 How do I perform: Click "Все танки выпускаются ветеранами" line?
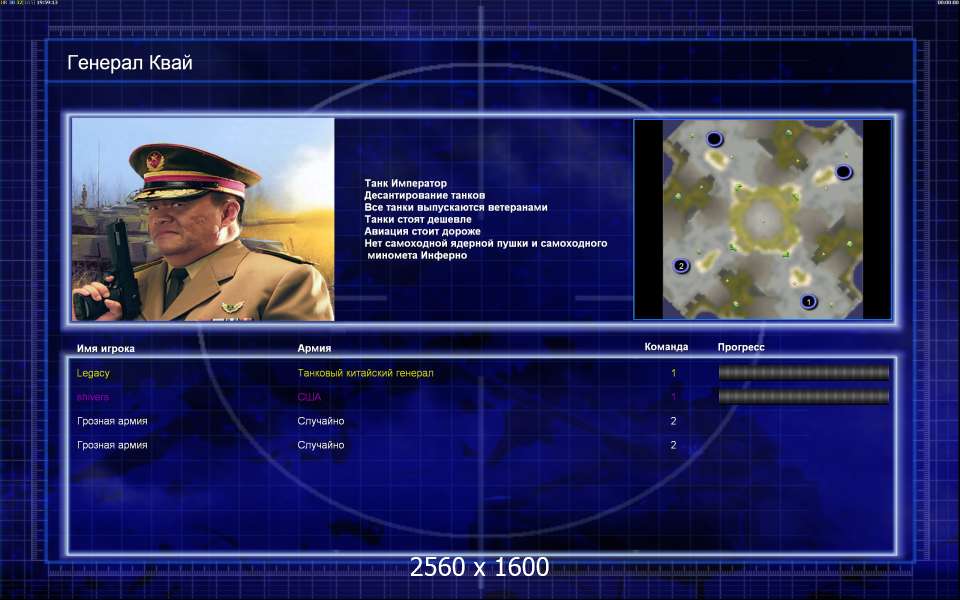pos(456,207)
